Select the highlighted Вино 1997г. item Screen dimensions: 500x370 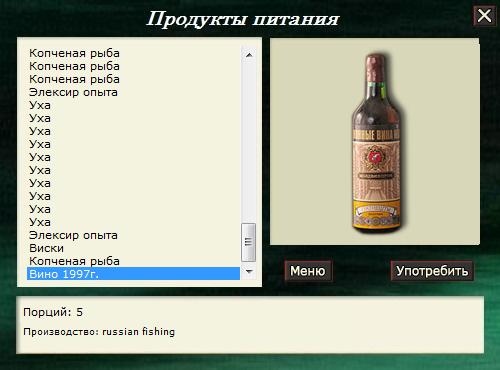tap(133, 274)
